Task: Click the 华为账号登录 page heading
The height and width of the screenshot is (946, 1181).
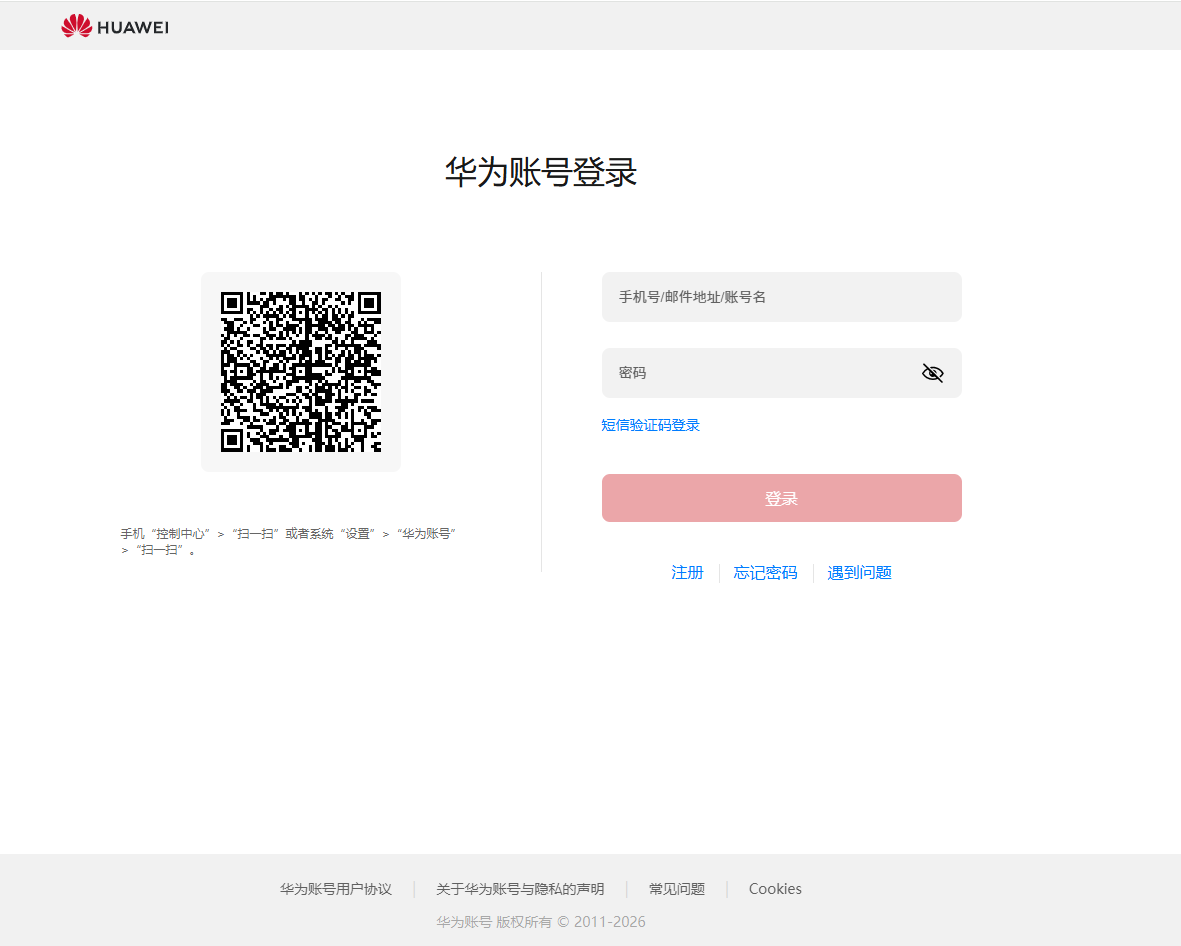Action: (x=541, y=172)
